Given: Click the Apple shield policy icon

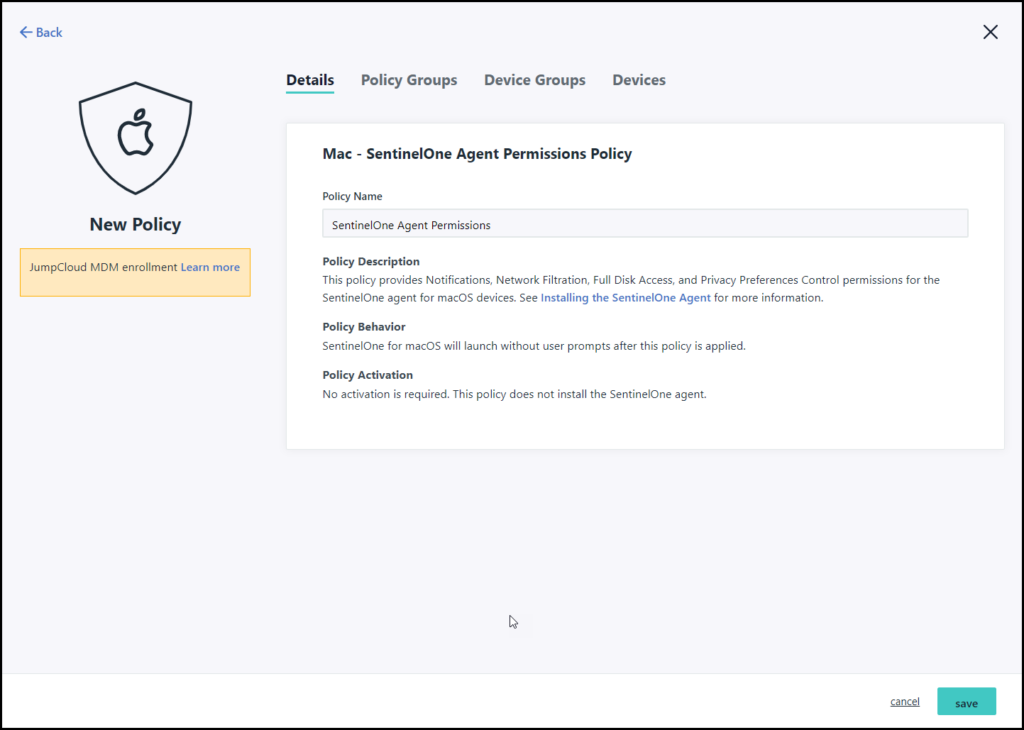Looking at the screenshot, I should click(x=135, y=138).
